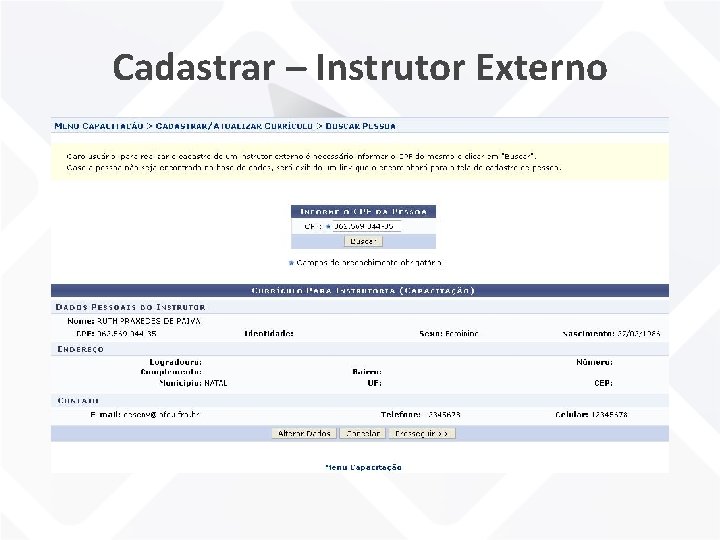Click the Celular number value
720x540 pixels.
(609, 415)
